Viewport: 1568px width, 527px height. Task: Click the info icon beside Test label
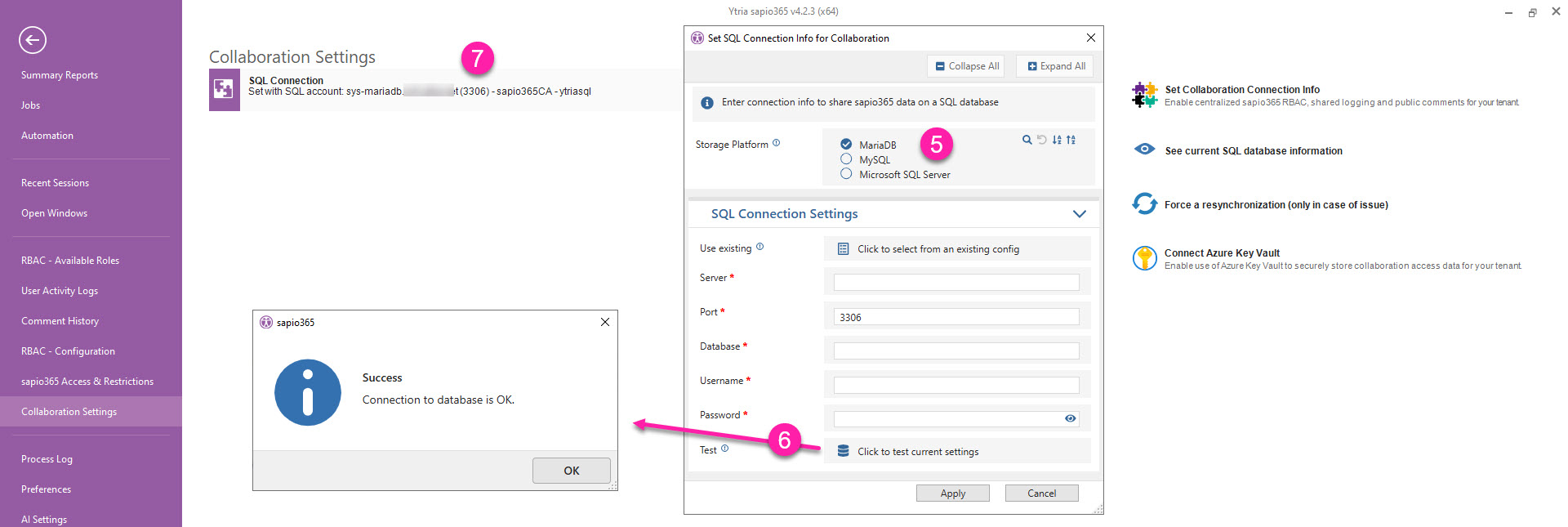point(724,449)
